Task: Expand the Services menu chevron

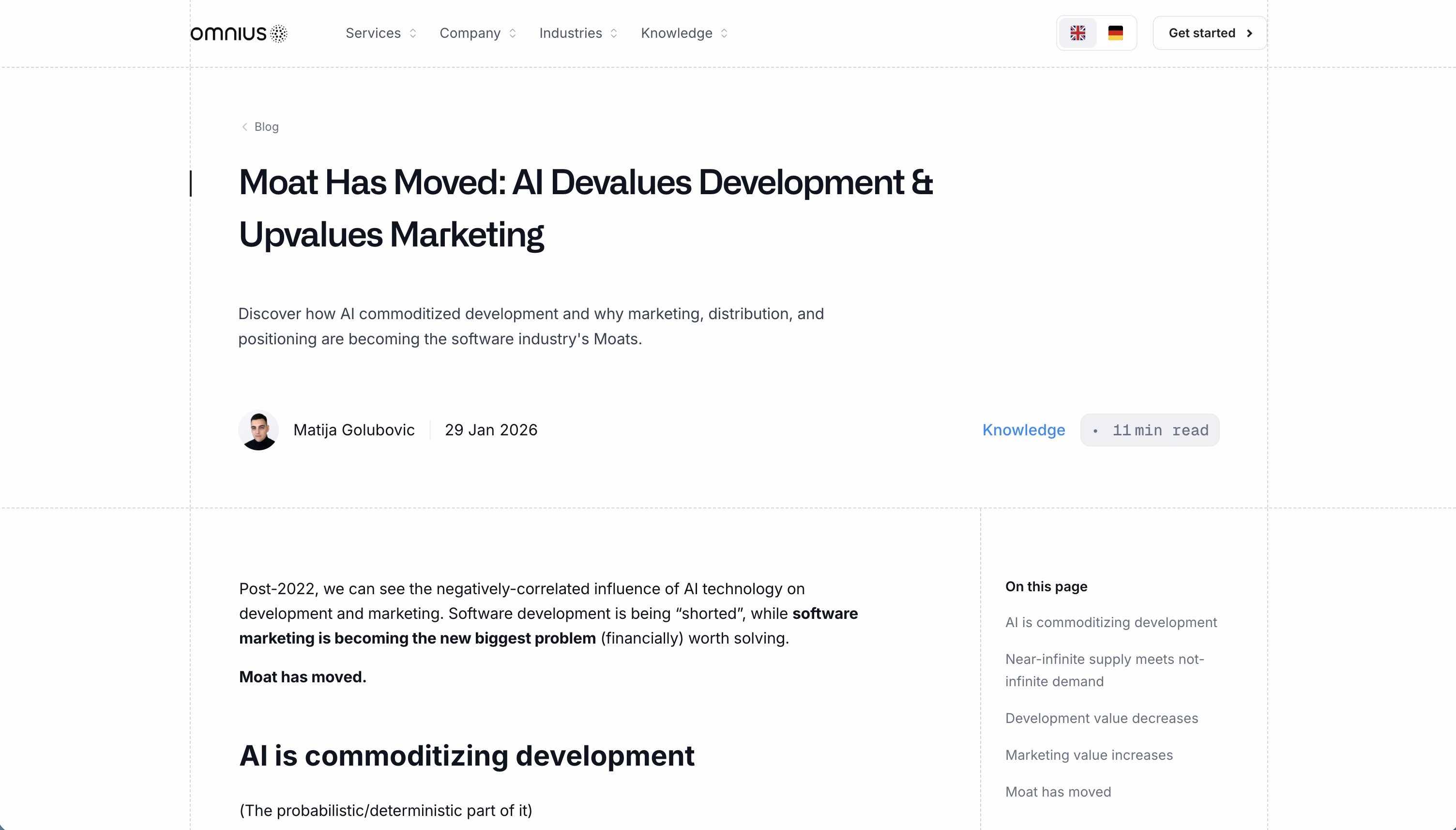Action: [x=413, y=33]
